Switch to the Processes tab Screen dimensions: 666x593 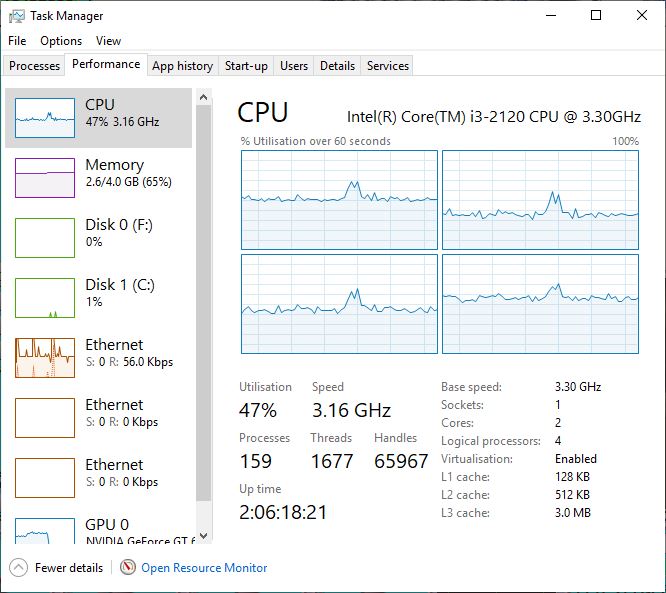[x=34, y=66]
